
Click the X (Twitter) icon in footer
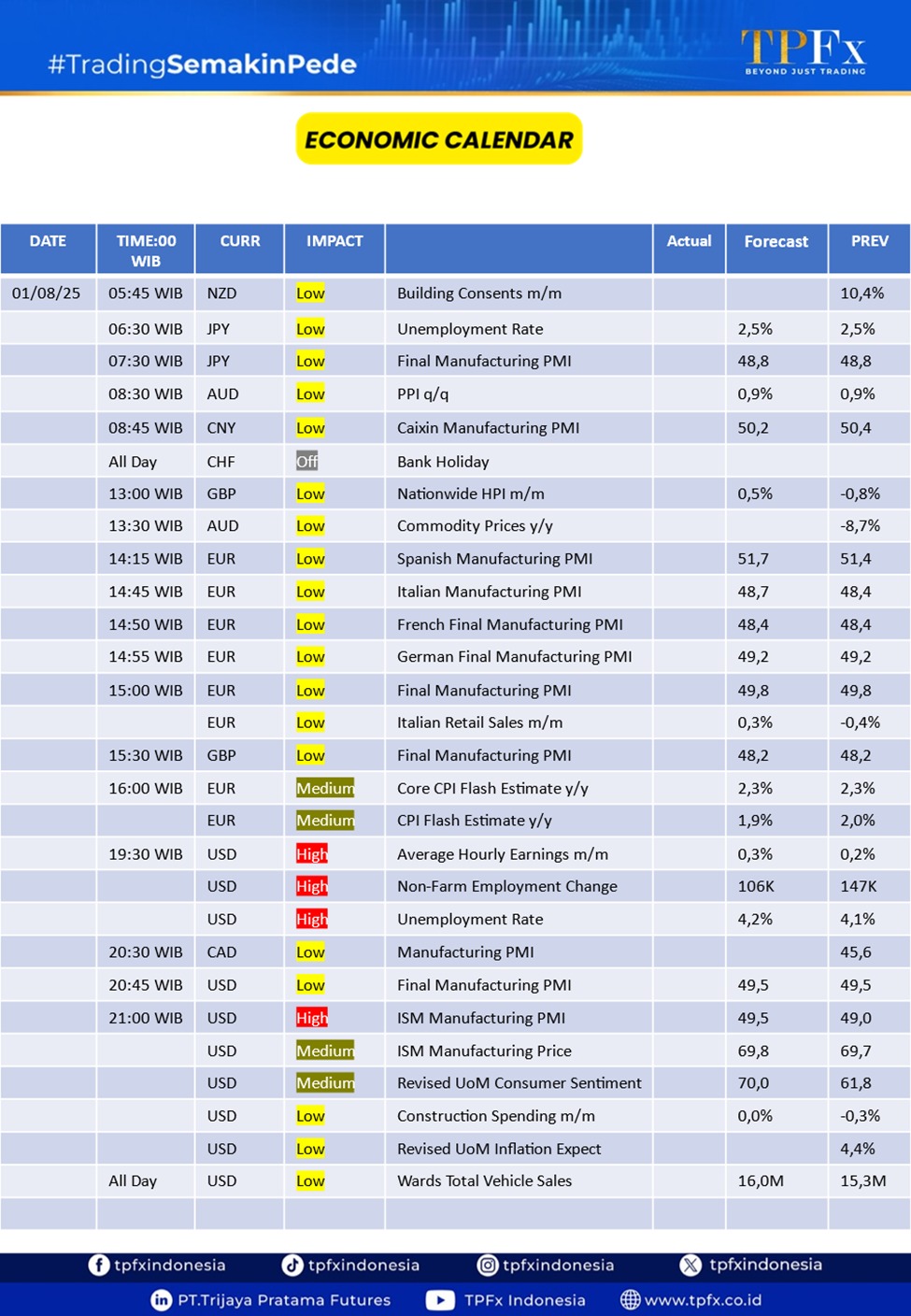coord(690,1265)
